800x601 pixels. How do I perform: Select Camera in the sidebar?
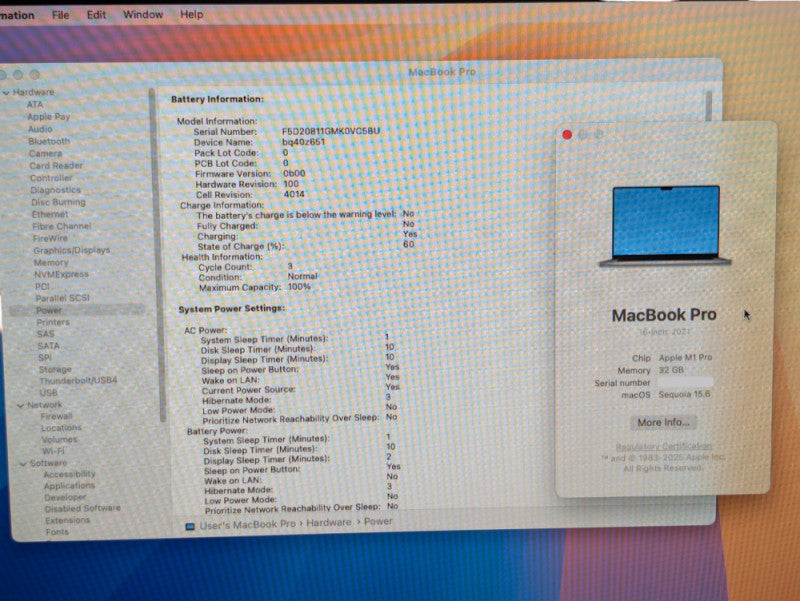point(45,154)
